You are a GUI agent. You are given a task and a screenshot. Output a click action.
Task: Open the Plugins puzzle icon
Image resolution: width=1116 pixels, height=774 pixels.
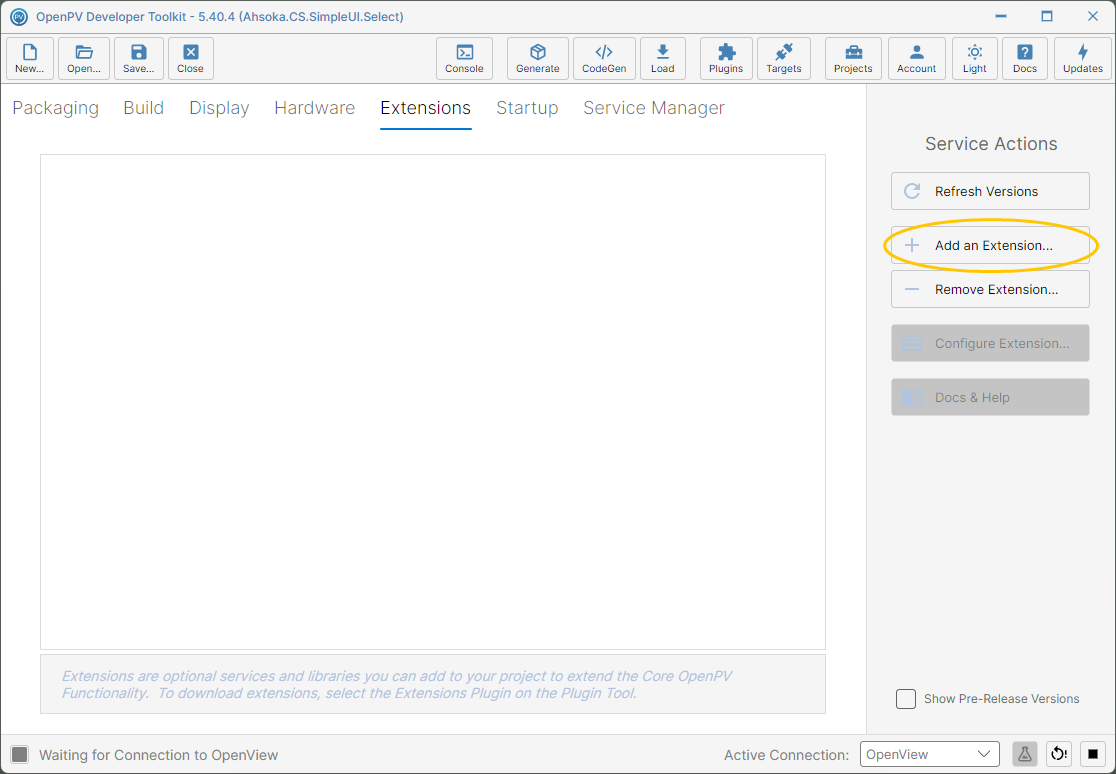(x=726, y=58)
